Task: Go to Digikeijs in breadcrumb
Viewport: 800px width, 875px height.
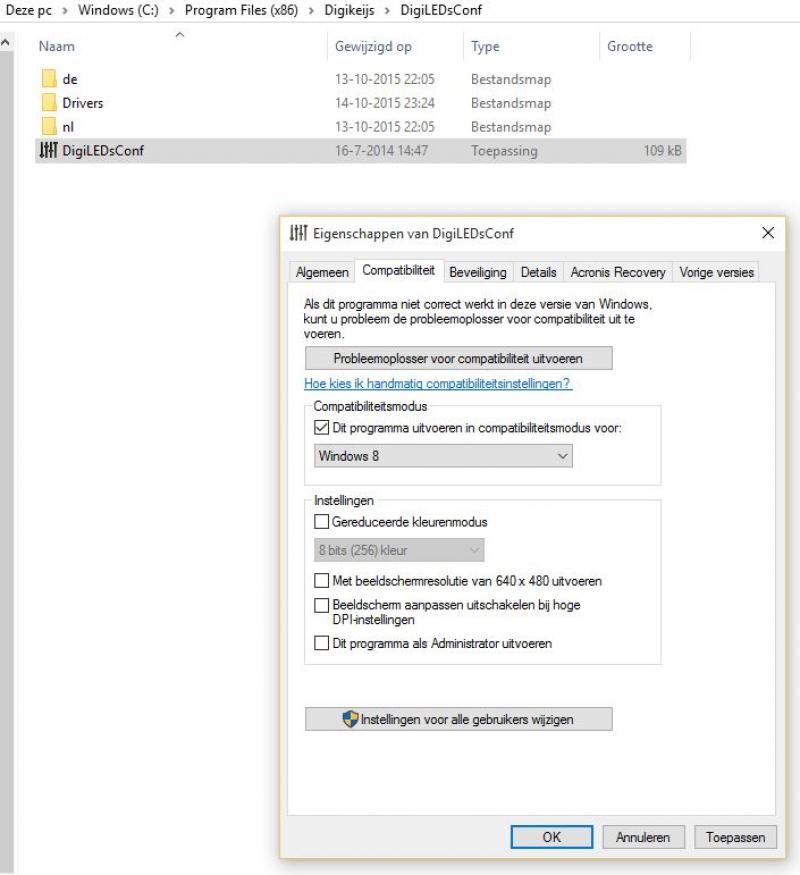Action: pyautogui.click(x=349, y=10)
